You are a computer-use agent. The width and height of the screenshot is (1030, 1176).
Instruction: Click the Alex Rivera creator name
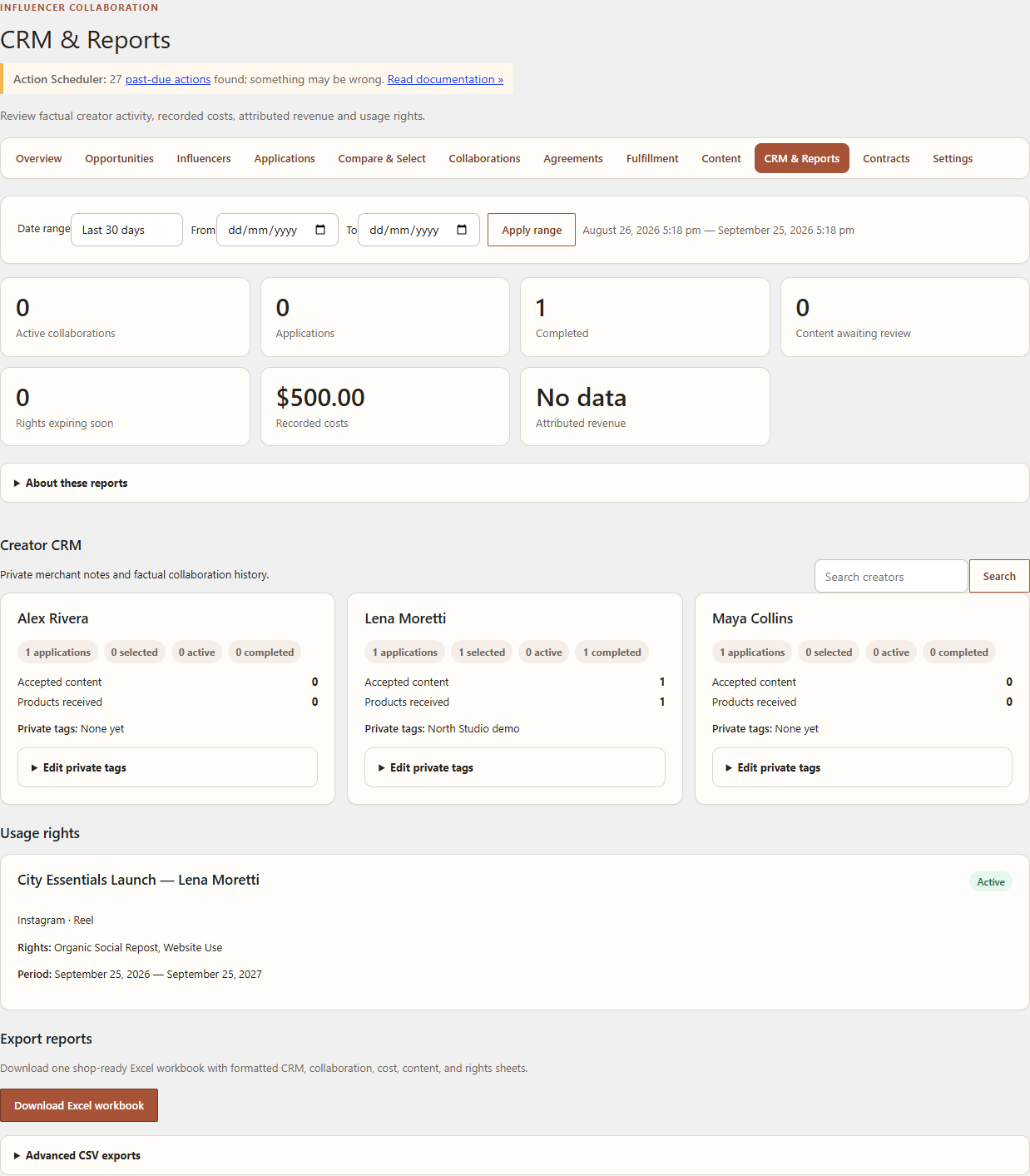pos(52,618)
